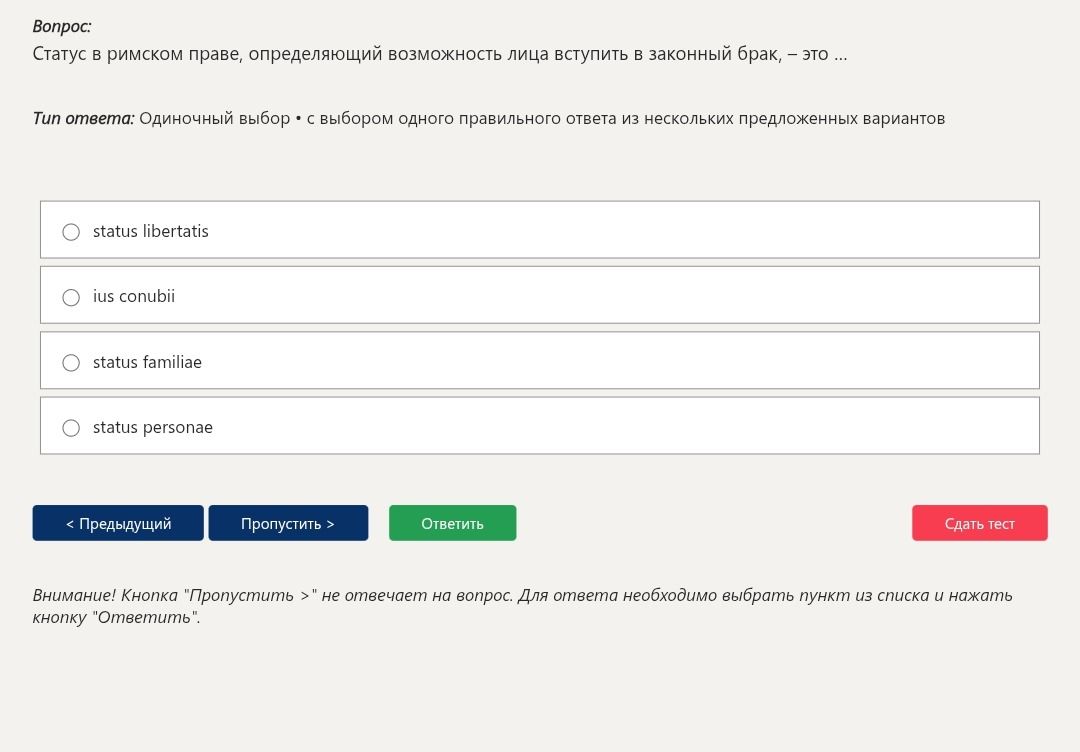The height and width of the screenshot is (752, 1080).
Task: Finish the test via Сдать тест button
Action: pos(979,523)
